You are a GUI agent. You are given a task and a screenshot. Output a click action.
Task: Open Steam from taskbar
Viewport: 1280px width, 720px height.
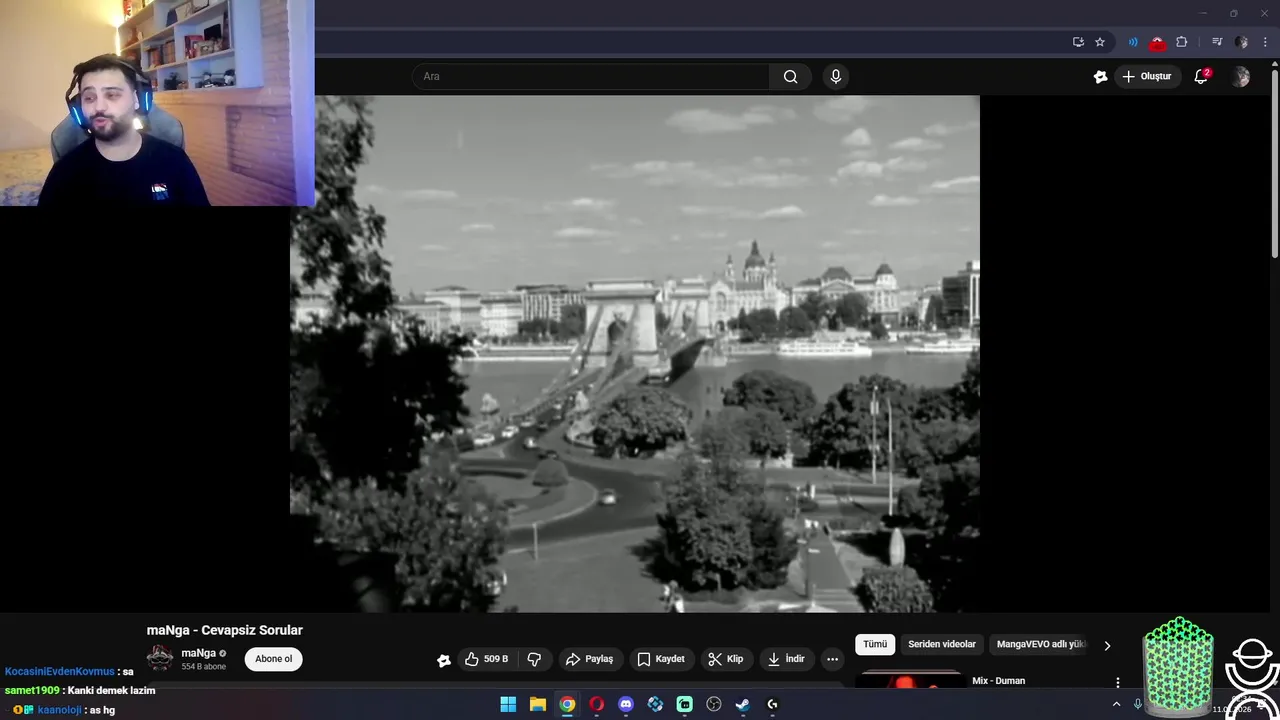click(743, 704)
